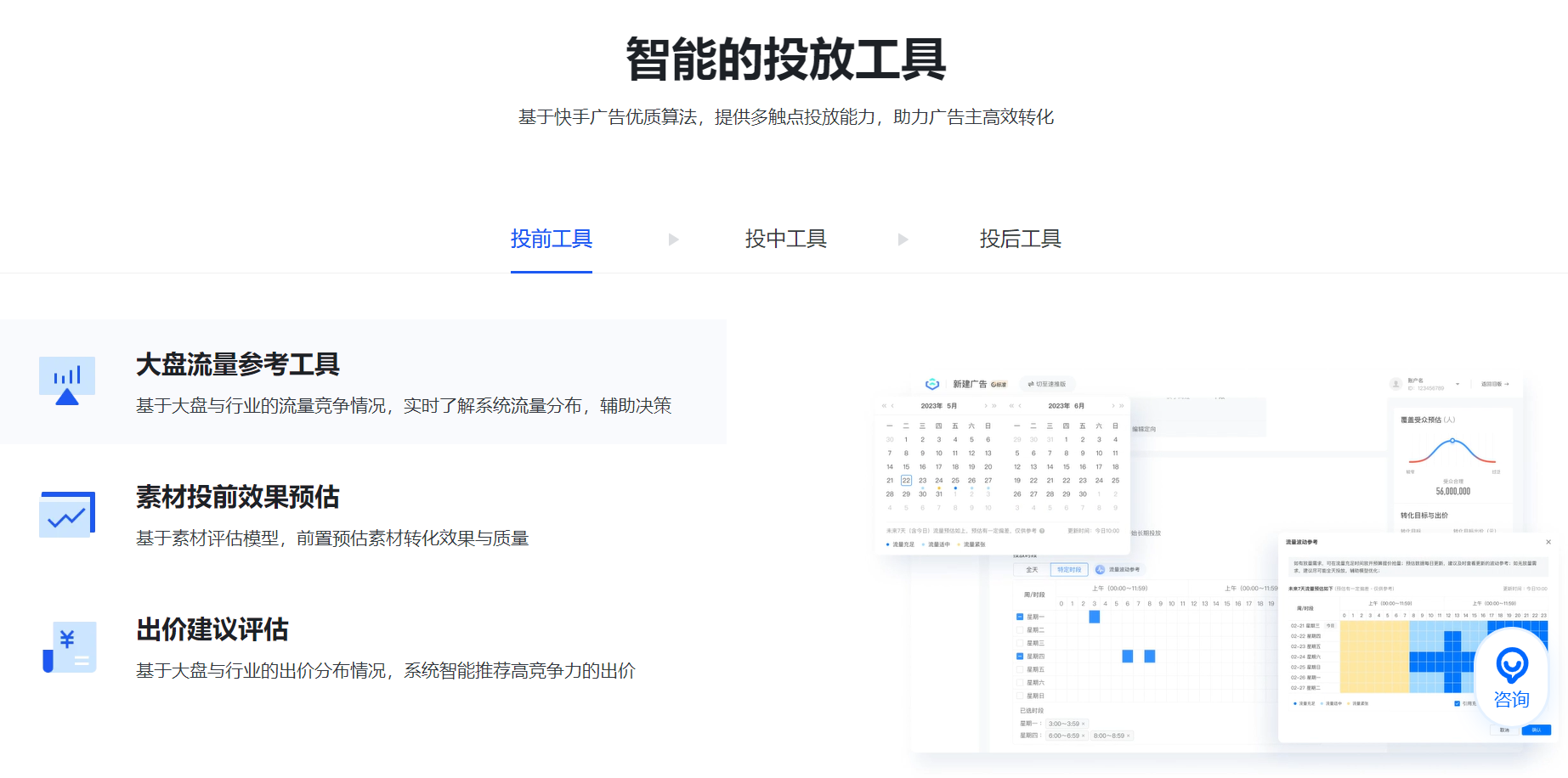The height and width of the screenshot is (778, 1568).
Task: Click the 切至速推版 switch icon
Action: click(x=1030, y=384)
